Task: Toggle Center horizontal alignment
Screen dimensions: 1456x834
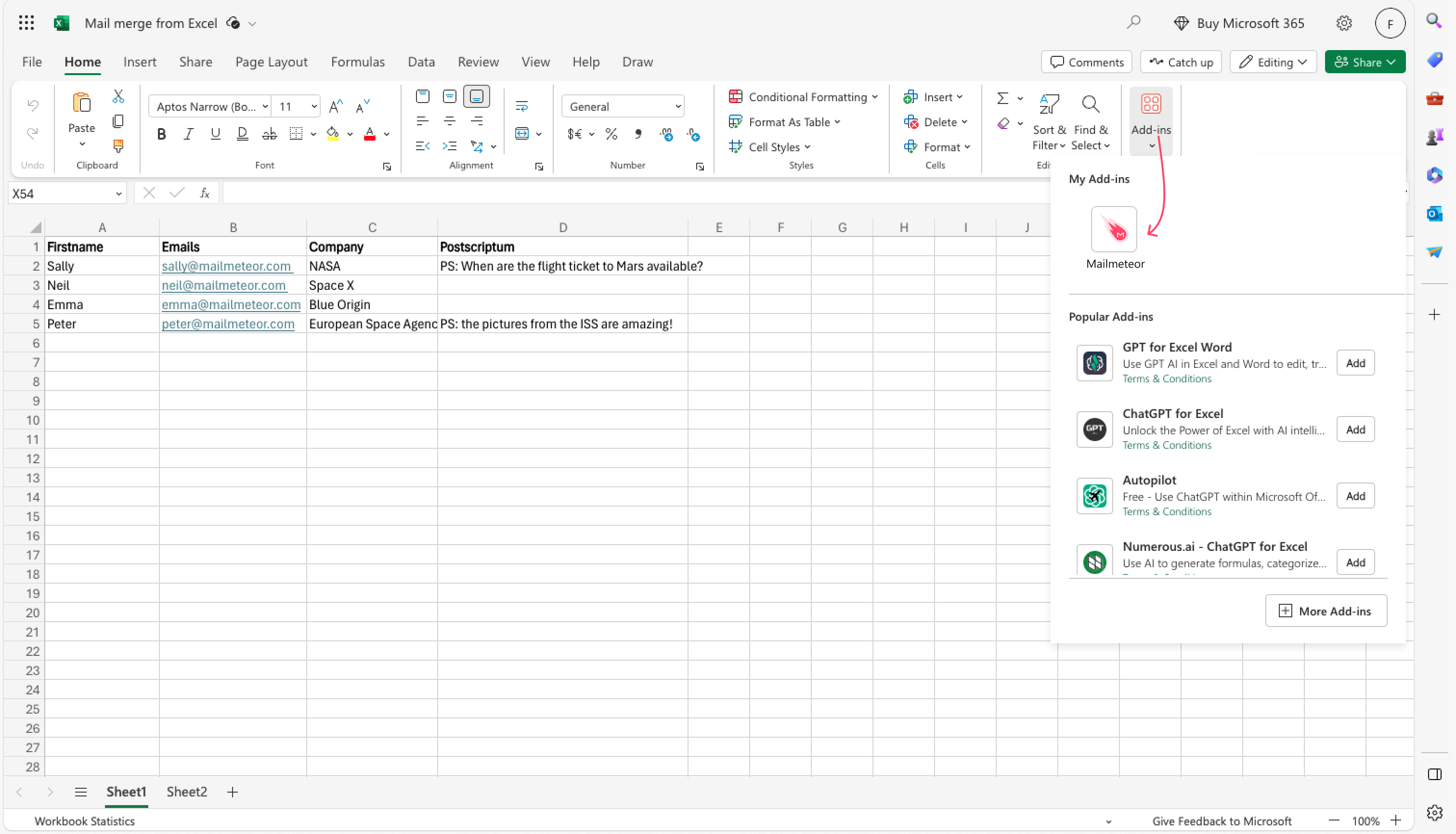Action: [450, 121]
